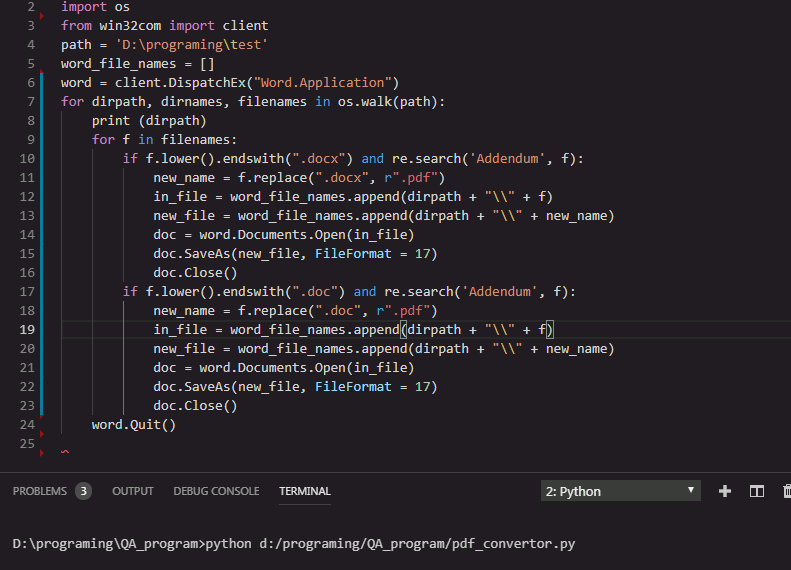Click 'os.walk(path)' in the for loop
This screenshot has height=570, width=791.
coord(387,102)
